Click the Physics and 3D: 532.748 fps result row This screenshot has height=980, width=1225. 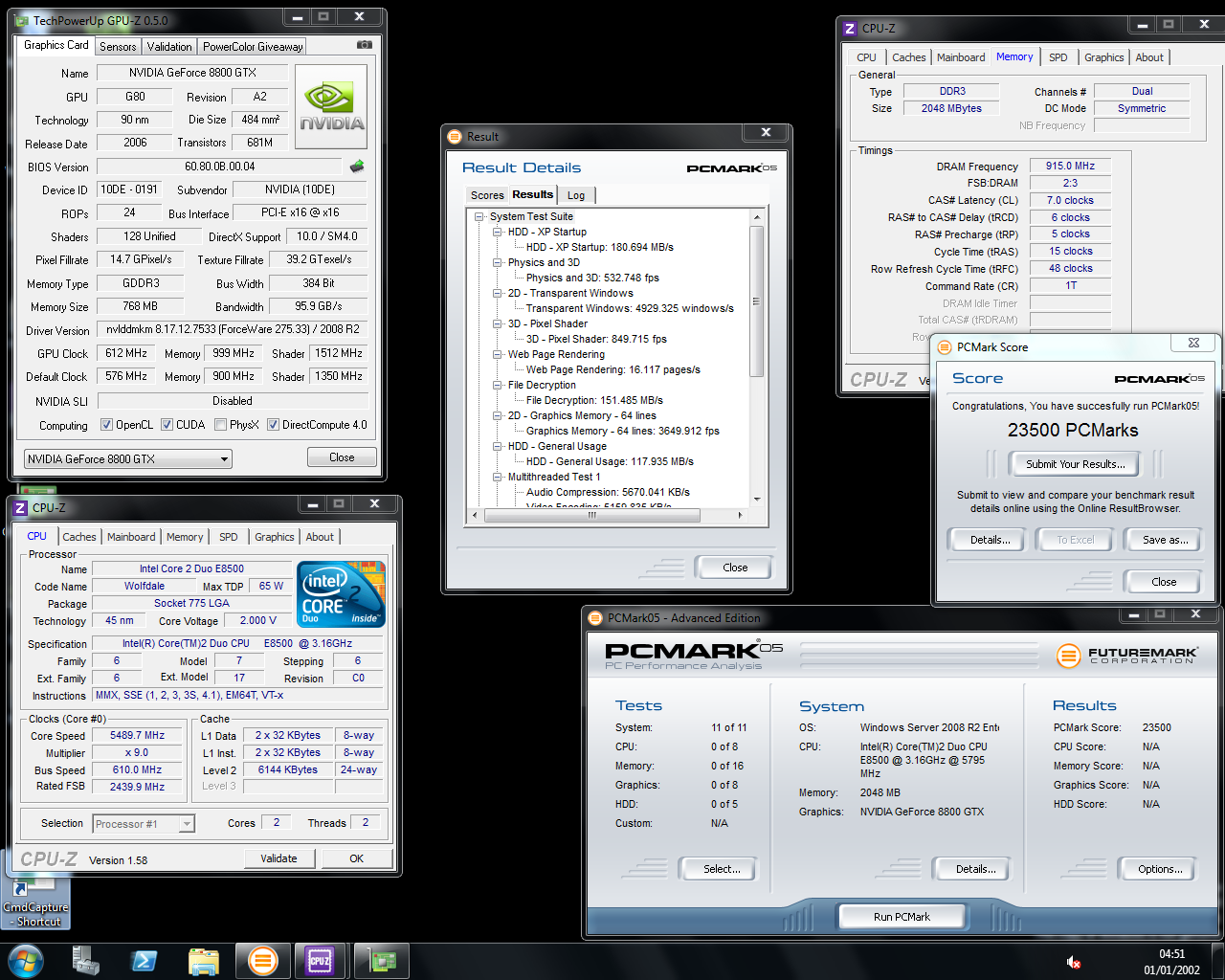(592, 278)
